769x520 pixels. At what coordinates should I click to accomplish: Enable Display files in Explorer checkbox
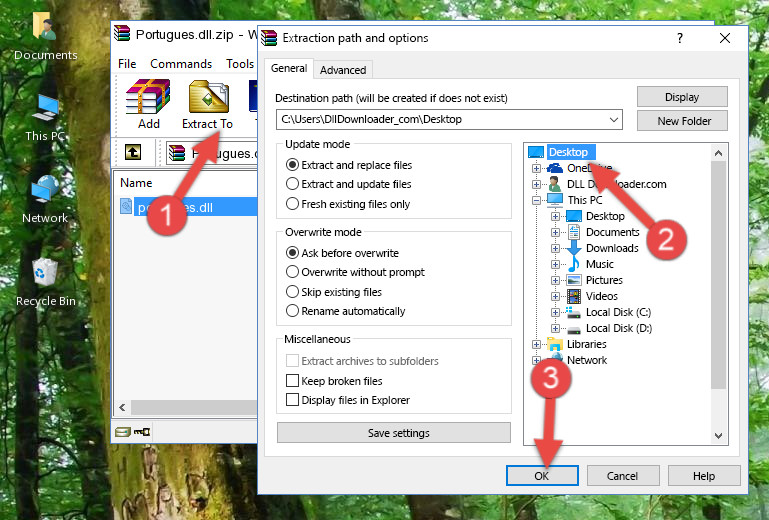(x=292, y=400)
